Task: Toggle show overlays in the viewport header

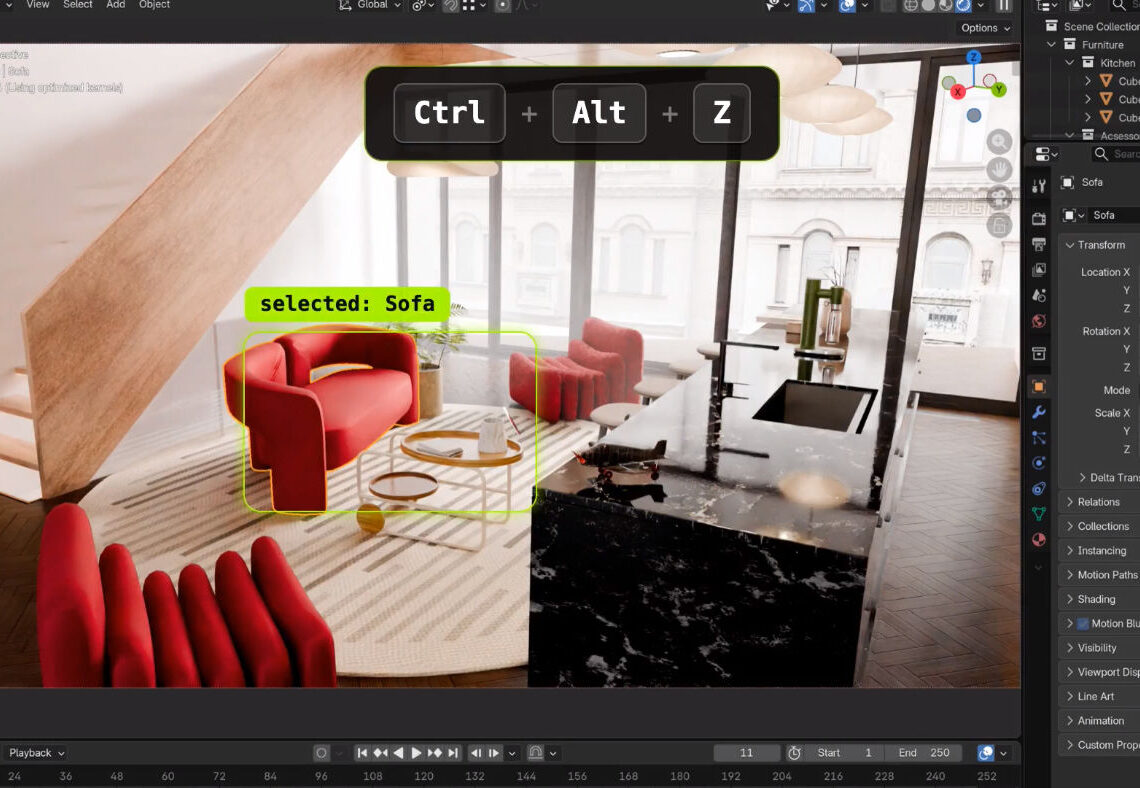Action: coord(847,6)
